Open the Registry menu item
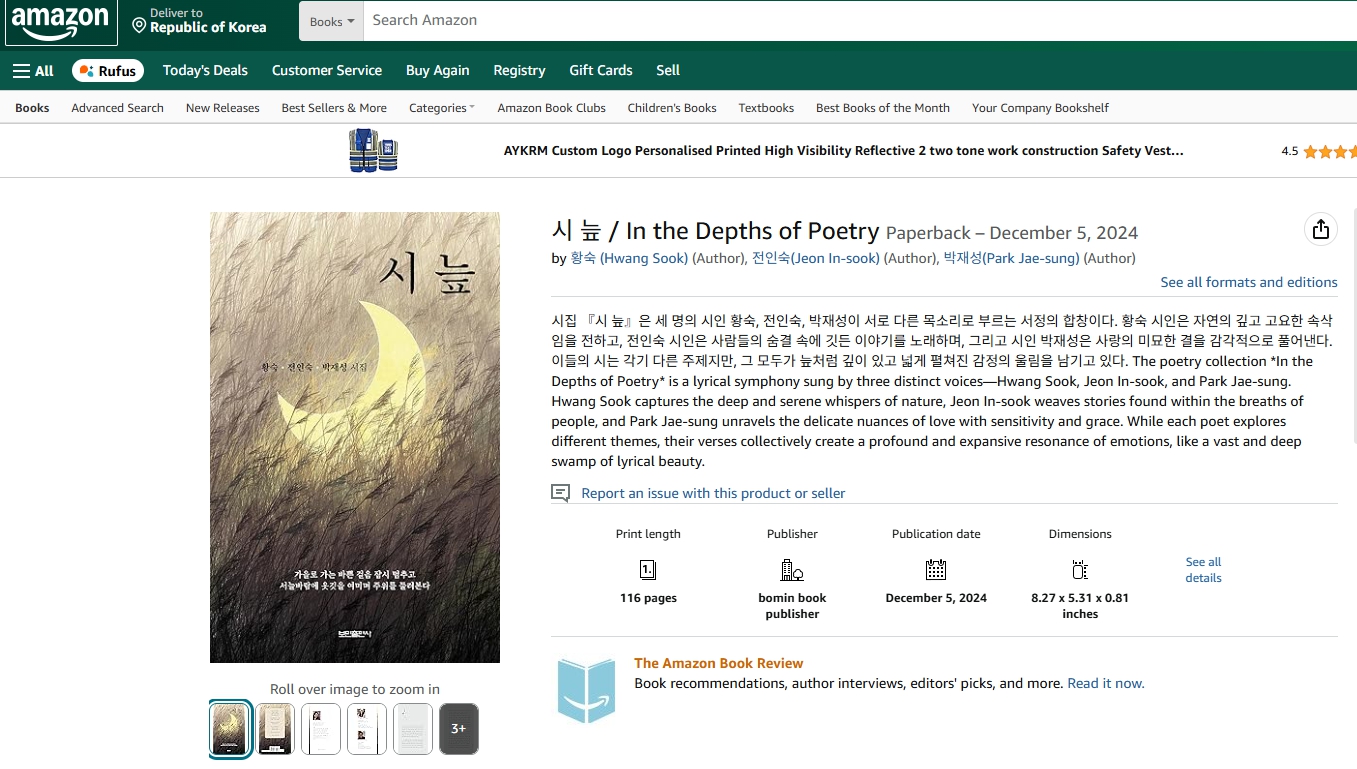 coord(519,70)
